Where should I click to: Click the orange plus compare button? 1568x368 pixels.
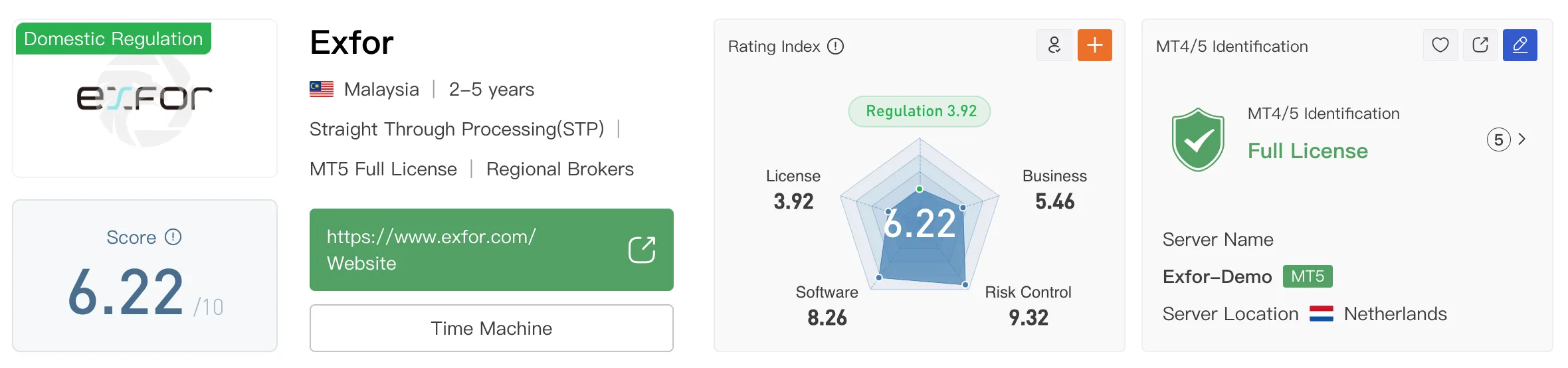click(x=1094, y=45)
